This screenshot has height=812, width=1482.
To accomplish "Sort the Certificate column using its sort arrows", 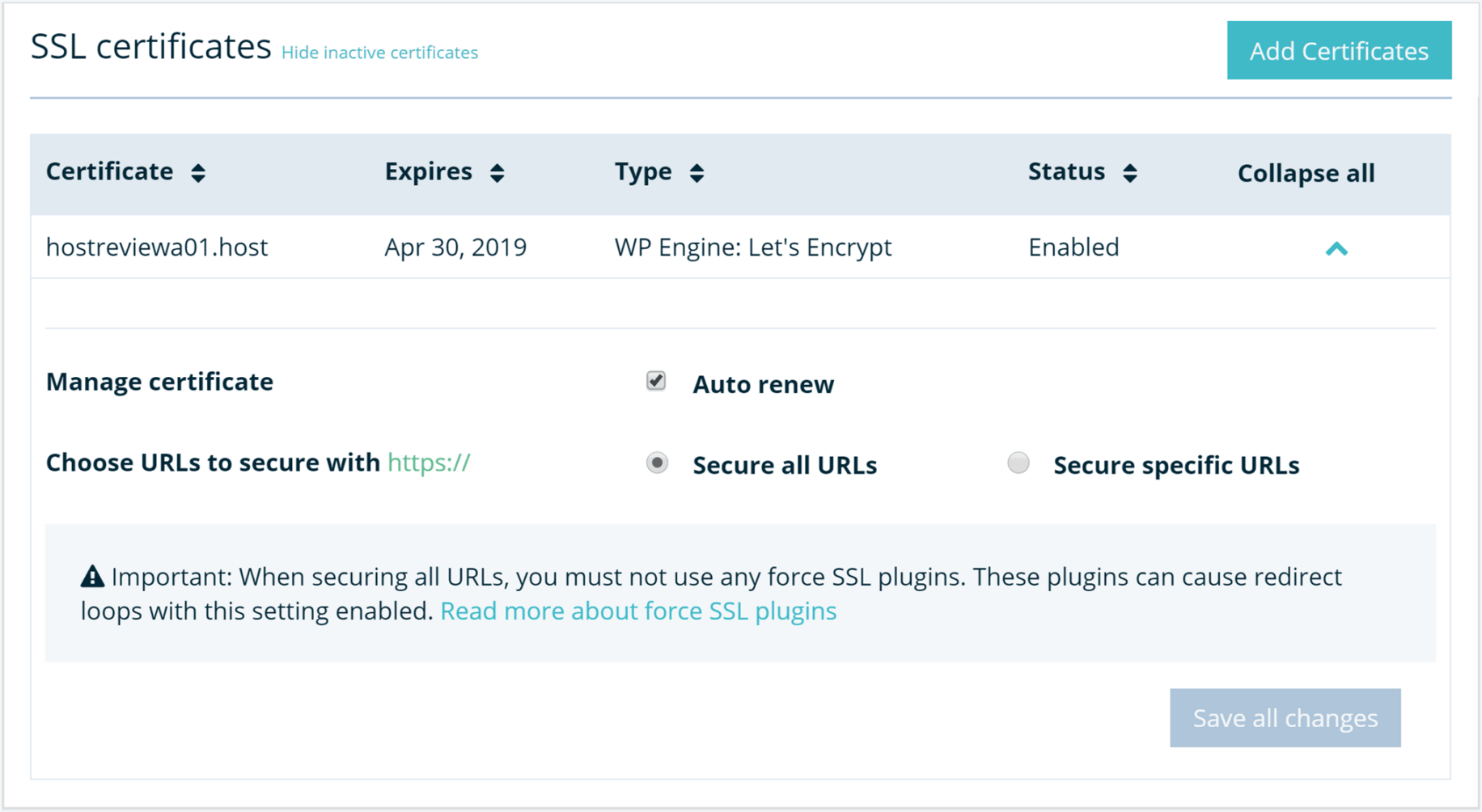I will (x=198, y=171).
